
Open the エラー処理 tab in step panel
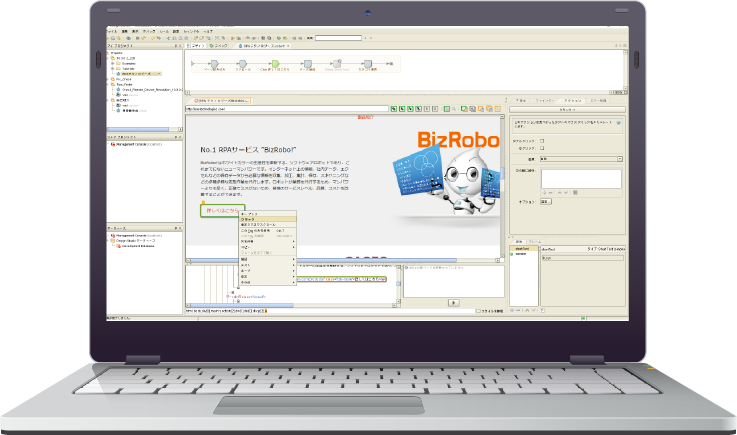tap(598, 100)
